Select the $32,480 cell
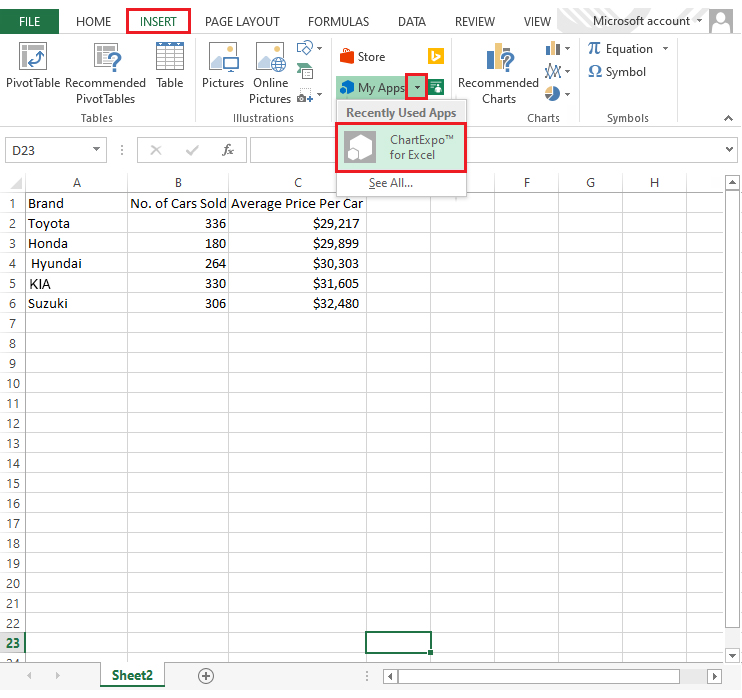The image size is (742, 698). click(297, 303)
